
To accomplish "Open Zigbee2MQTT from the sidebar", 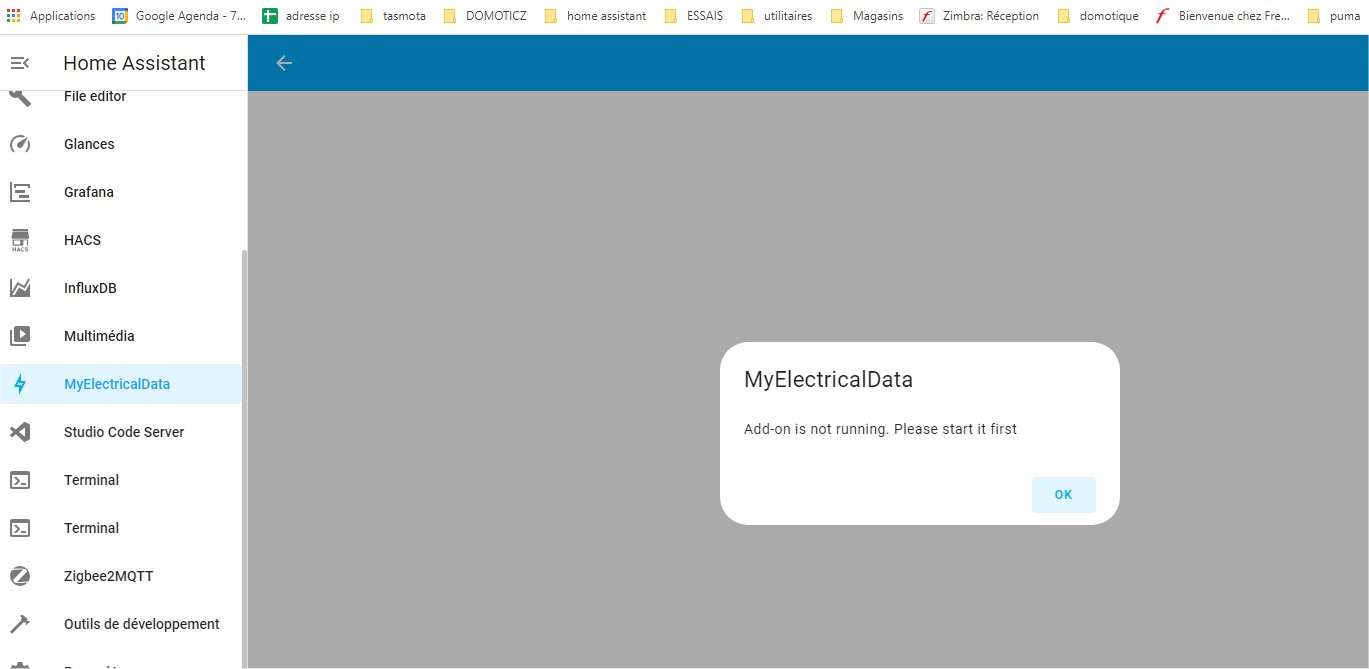I will [121, 576].
